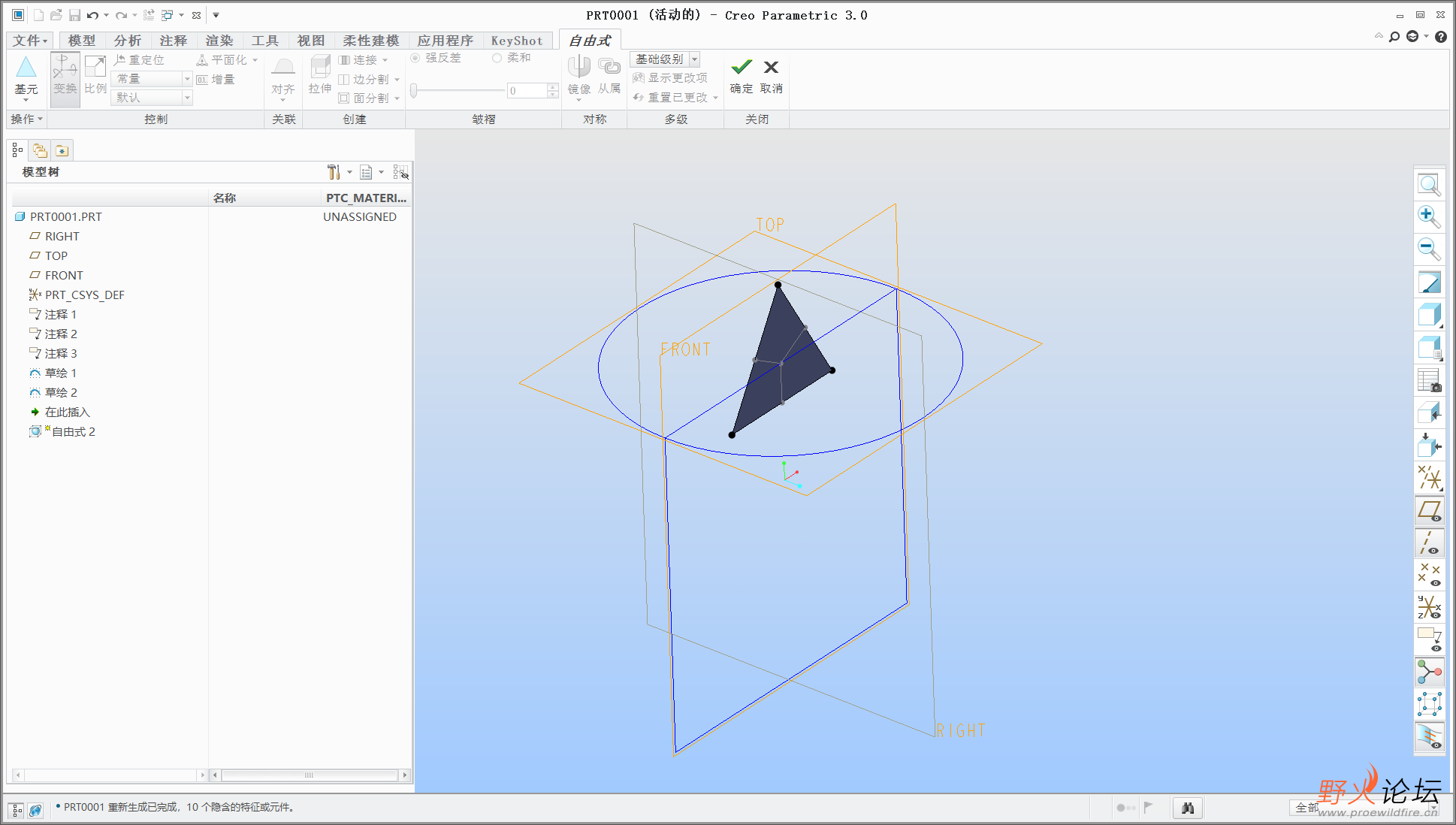Image resolution: width=1456 pixels, height=825 pixels.
Task: Click the 取消 cancel button
Action: click(x=772, y=76)
